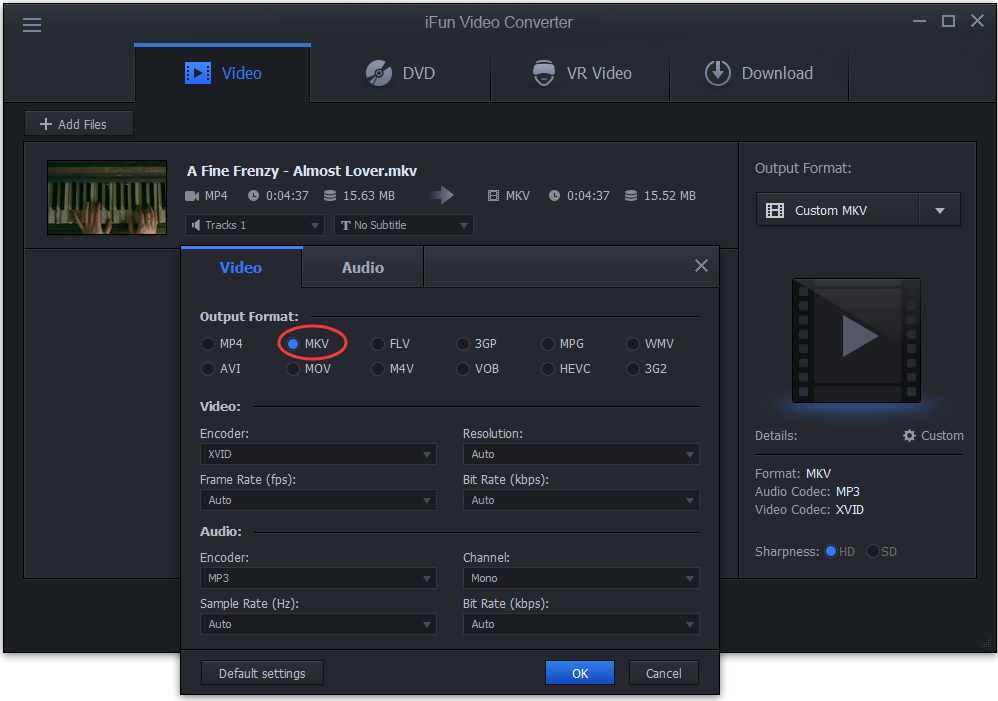Set sharpness to SD
This screenshot has height=701, width=998.
pos(873,551)
